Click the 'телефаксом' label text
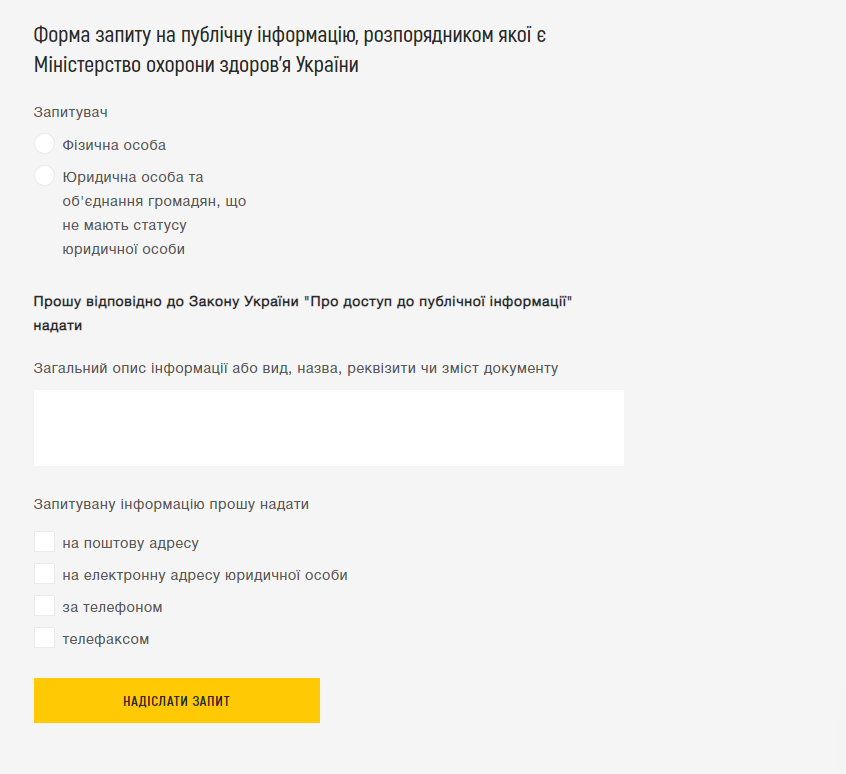Viewport: 846px width, 774px height. tap(105, 639)
